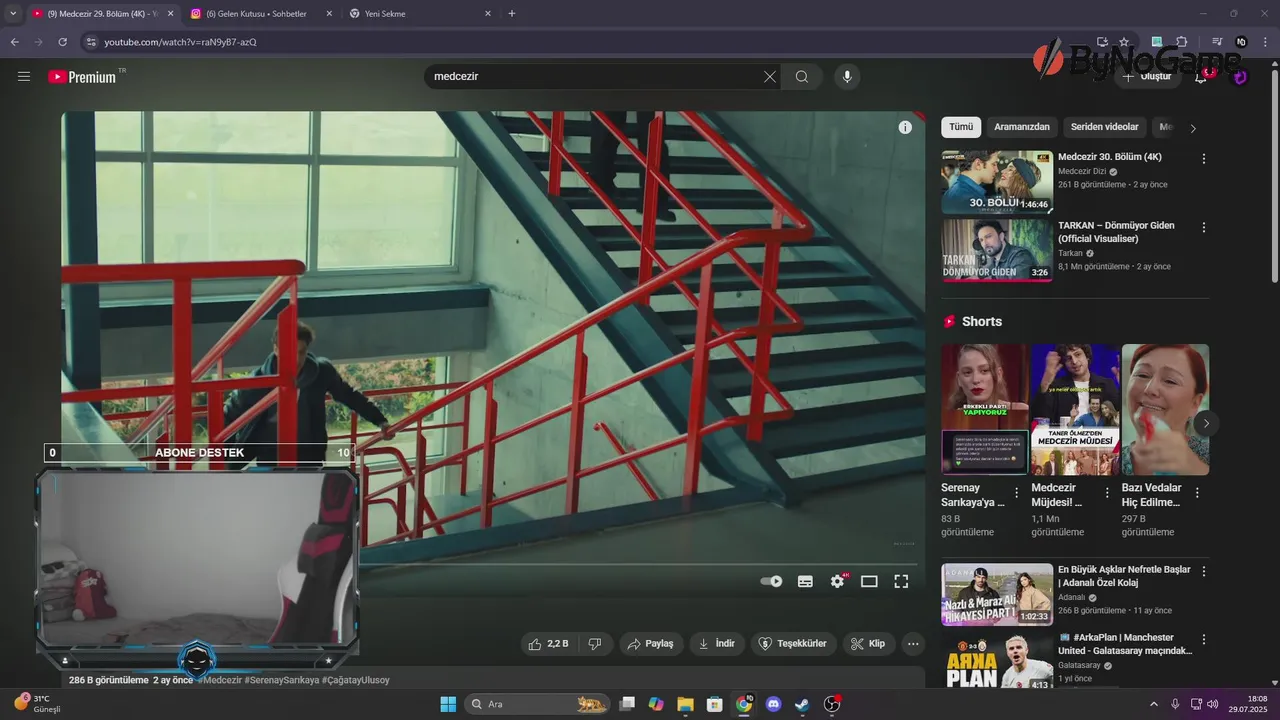Open options menu for Medcezir 30. Bölüm
Viewport: 1280px width, 720px height.
(x=1204, y=159)
